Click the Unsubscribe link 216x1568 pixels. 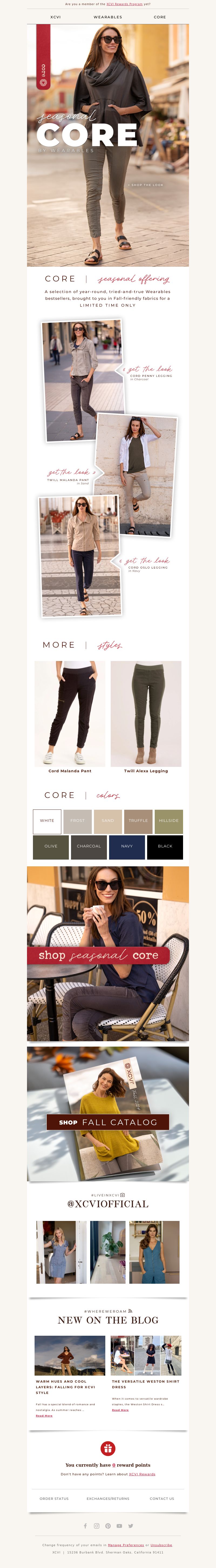coord(161,1545)
